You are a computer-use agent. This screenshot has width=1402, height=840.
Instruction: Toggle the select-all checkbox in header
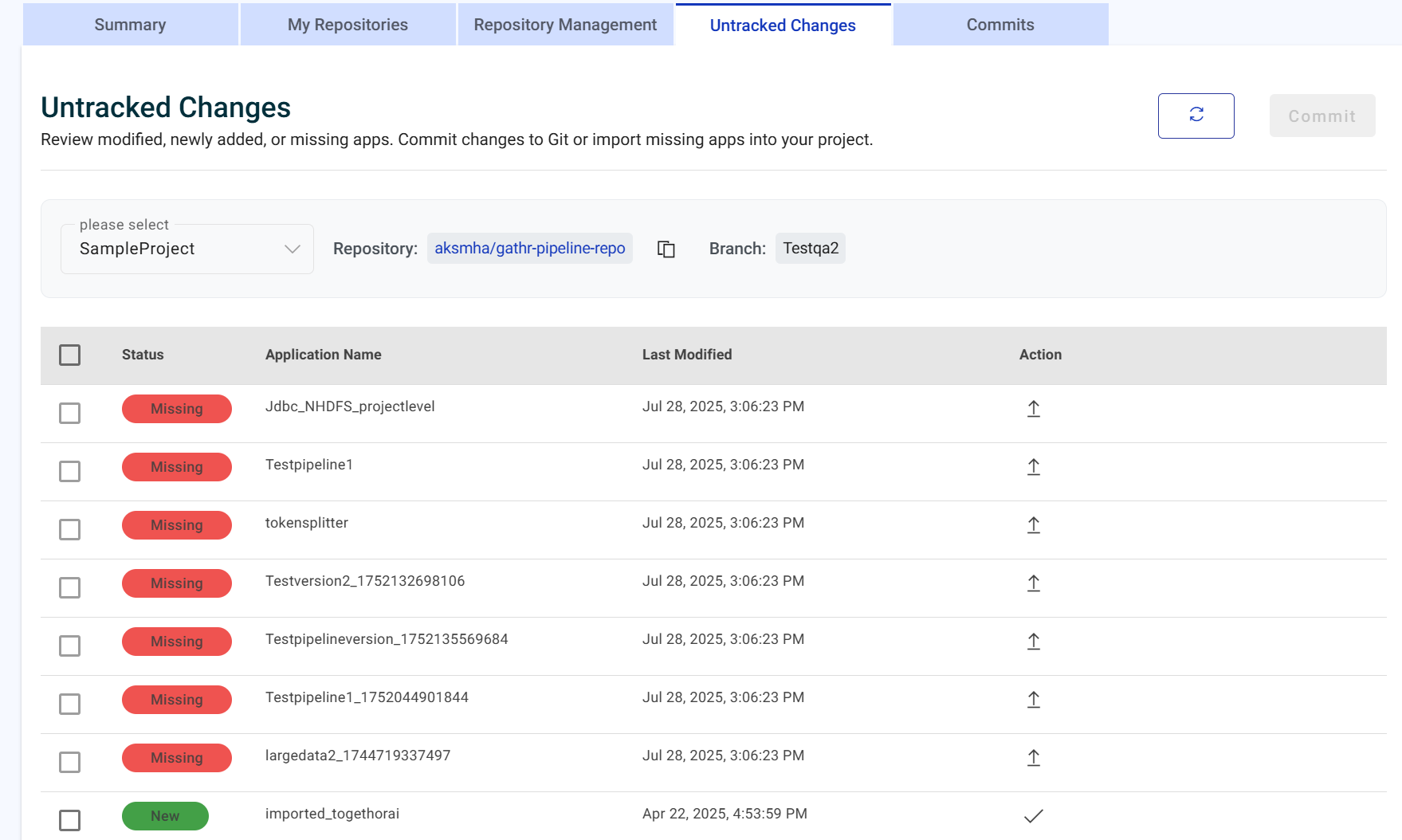click(70, 355)
